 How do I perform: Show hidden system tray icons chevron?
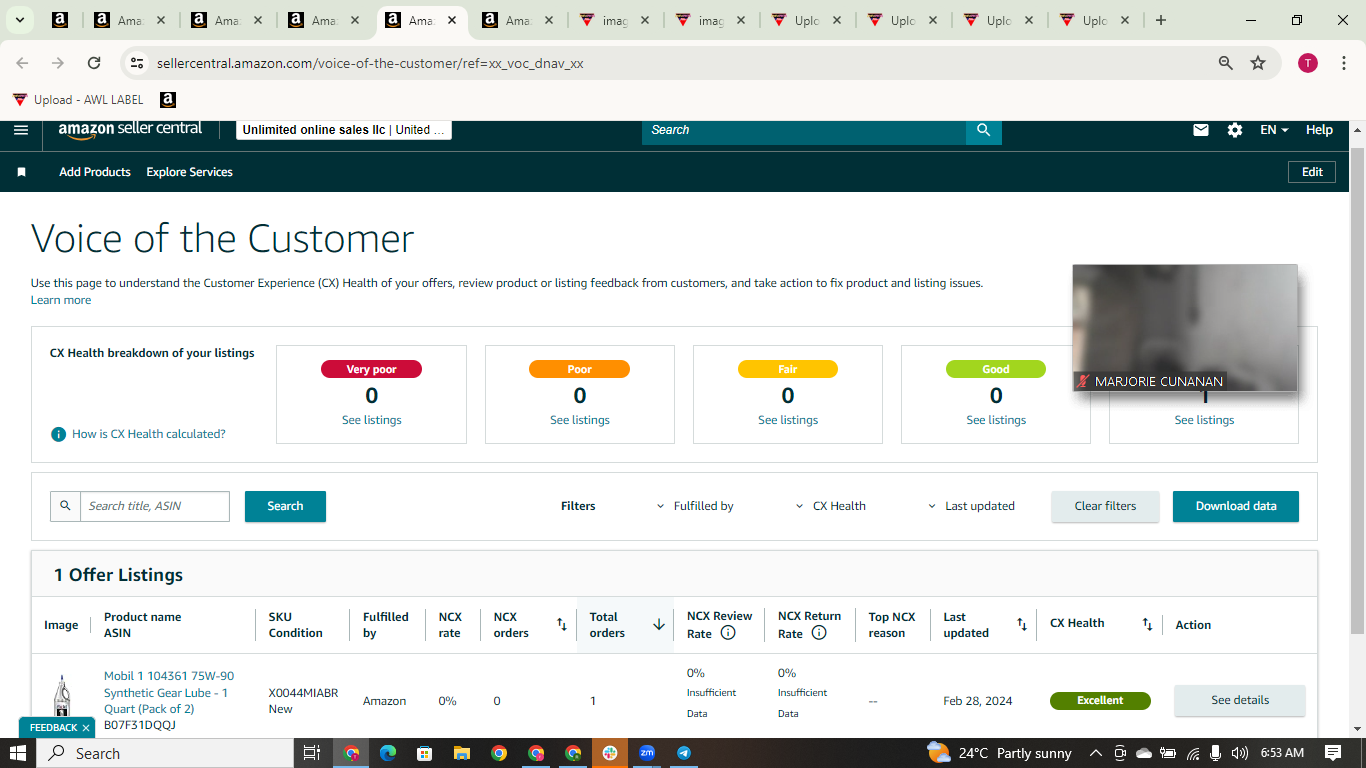1096,753
